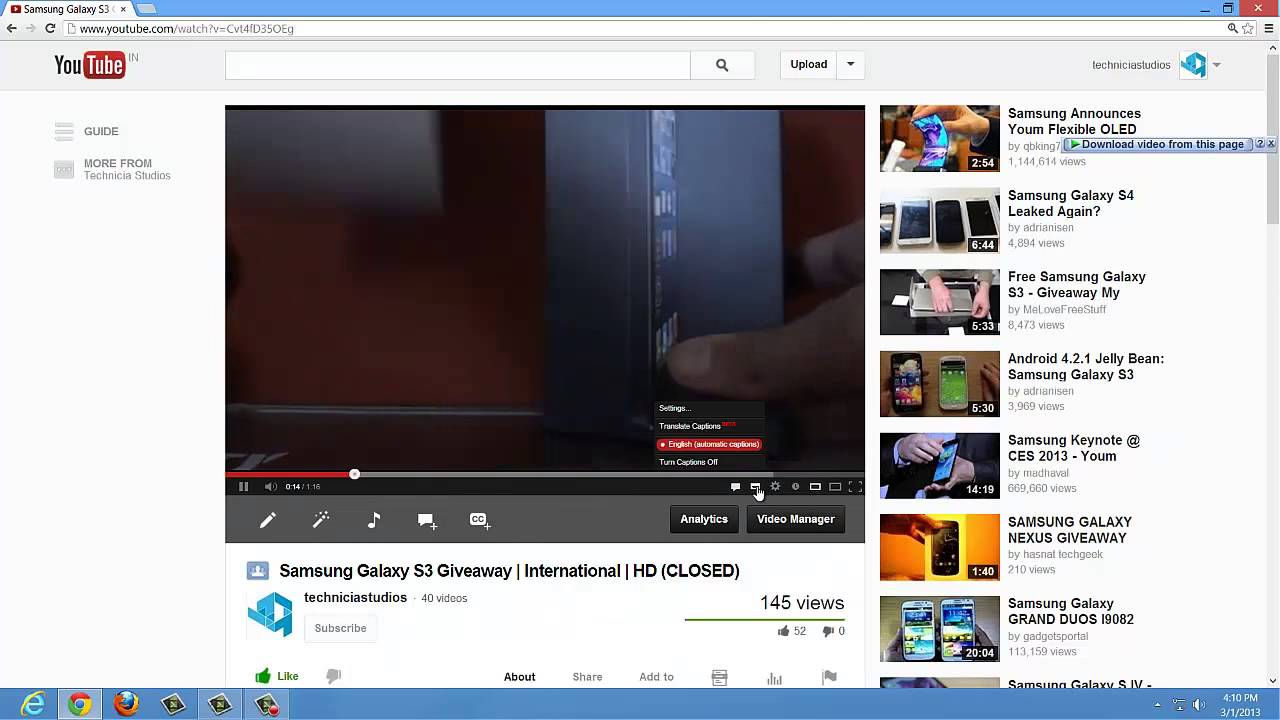Mute the player volume speaker icon
Image resolution: width=1280 pixels, height=720 pixels.
coord(270,487)
